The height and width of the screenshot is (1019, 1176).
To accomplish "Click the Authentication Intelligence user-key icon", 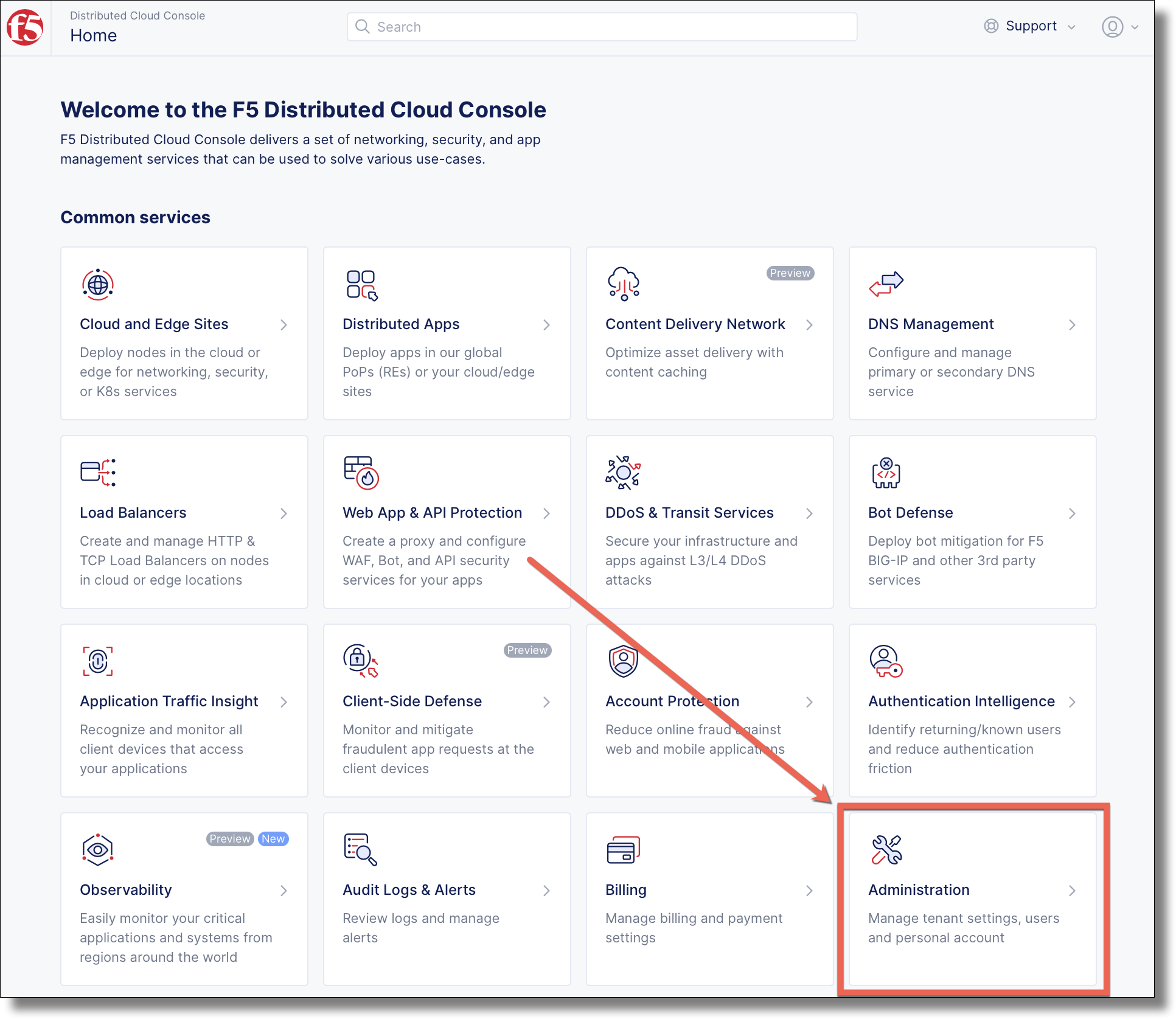I will (x=886, y=661).
